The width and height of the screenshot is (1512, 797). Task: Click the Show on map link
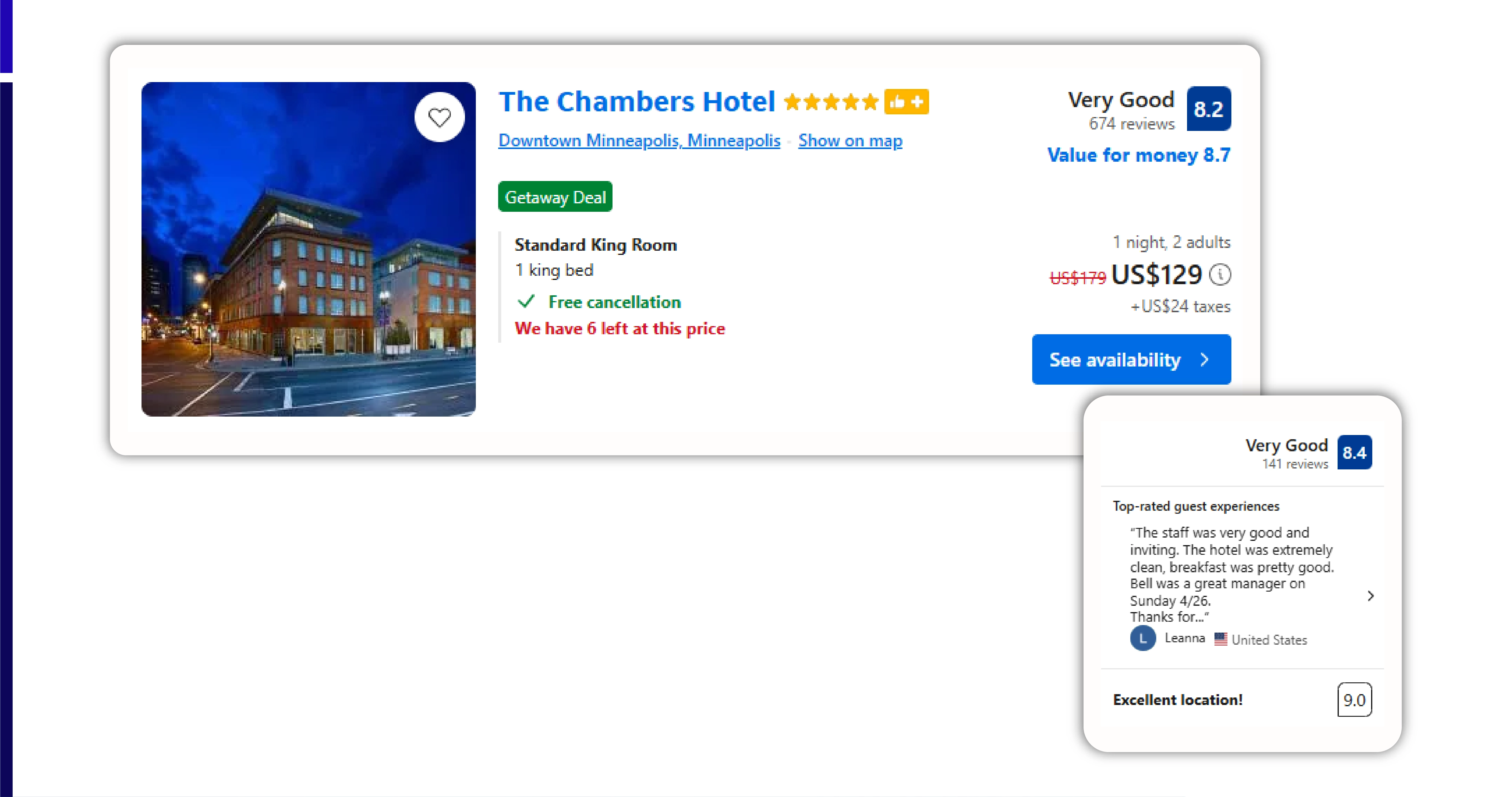[851, 140]
